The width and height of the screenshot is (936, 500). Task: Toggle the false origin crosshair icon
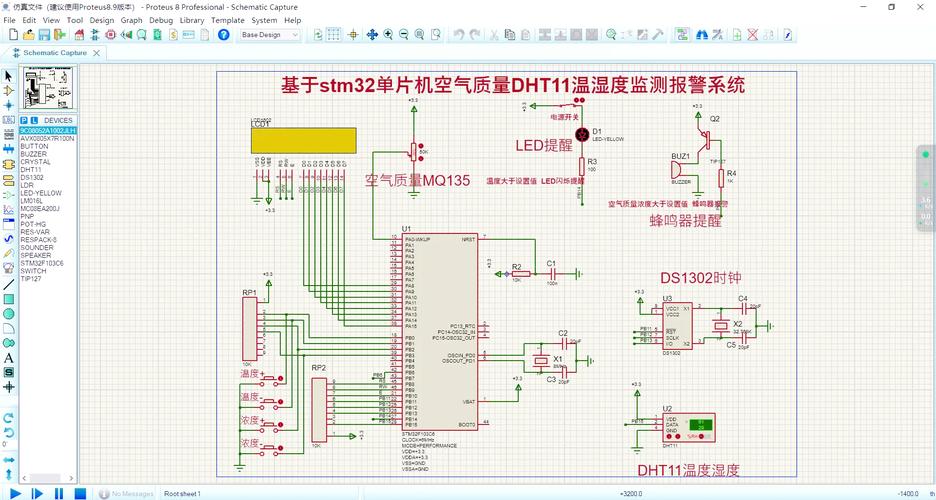point(353,35)
